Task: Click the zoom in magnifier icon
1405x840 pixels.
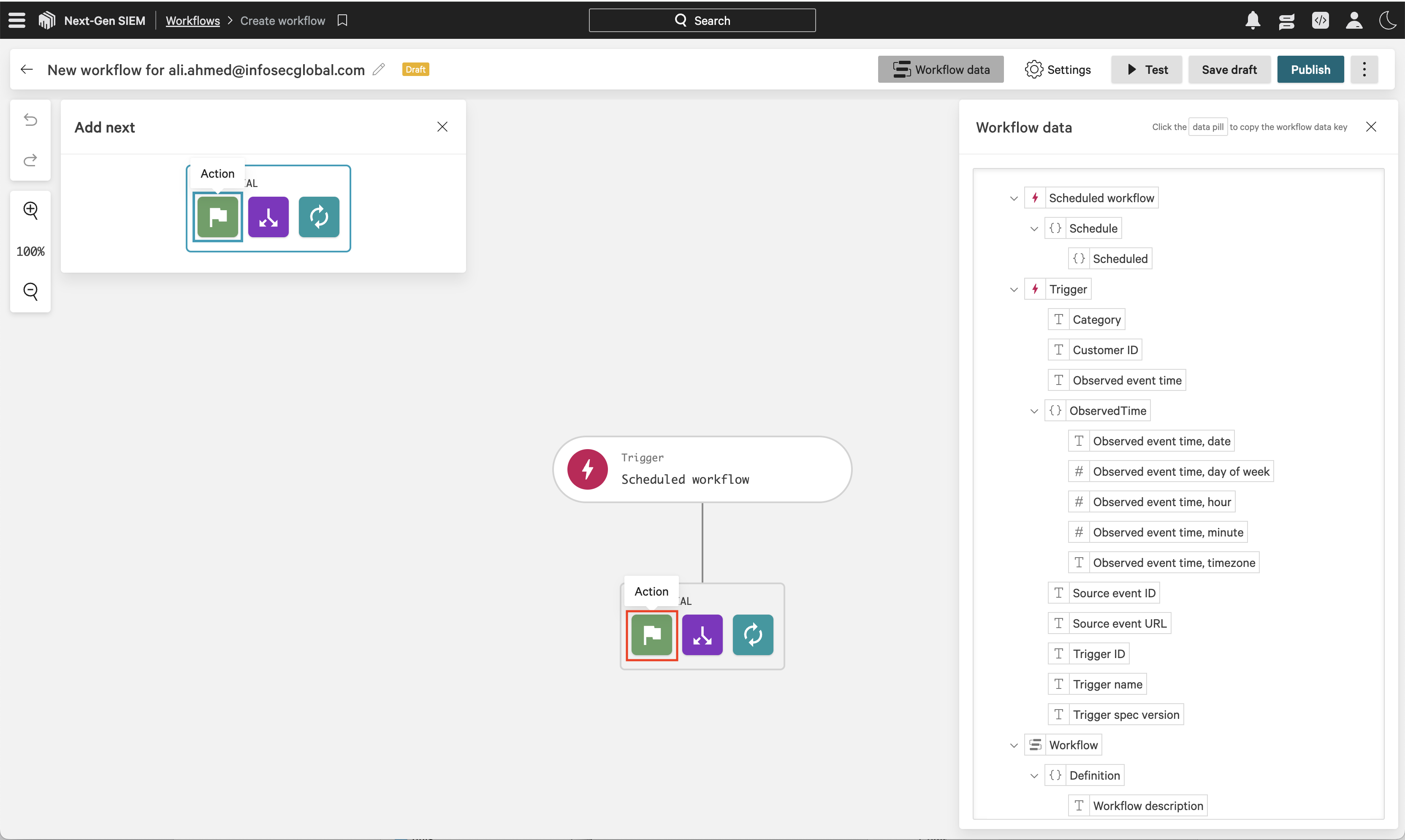Action: pyautogui.click(x=30, y=210)
